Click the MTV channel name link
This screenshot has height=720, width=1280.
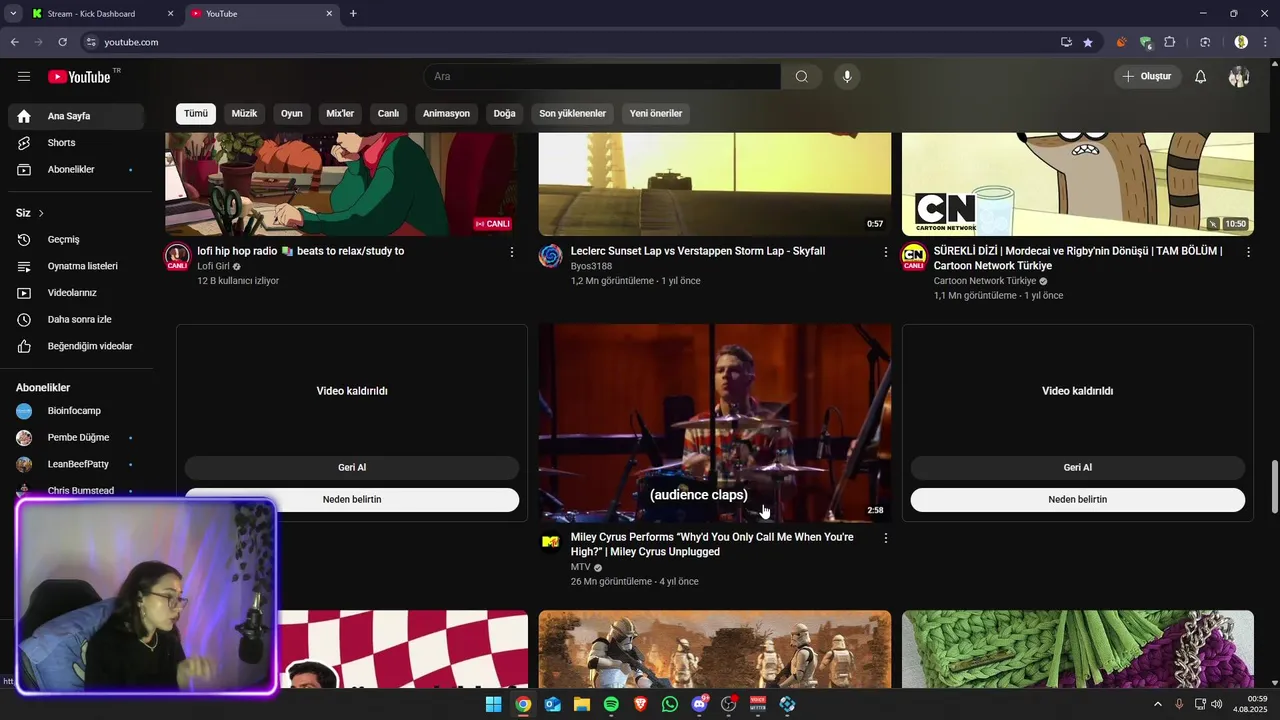pos(581,567)
